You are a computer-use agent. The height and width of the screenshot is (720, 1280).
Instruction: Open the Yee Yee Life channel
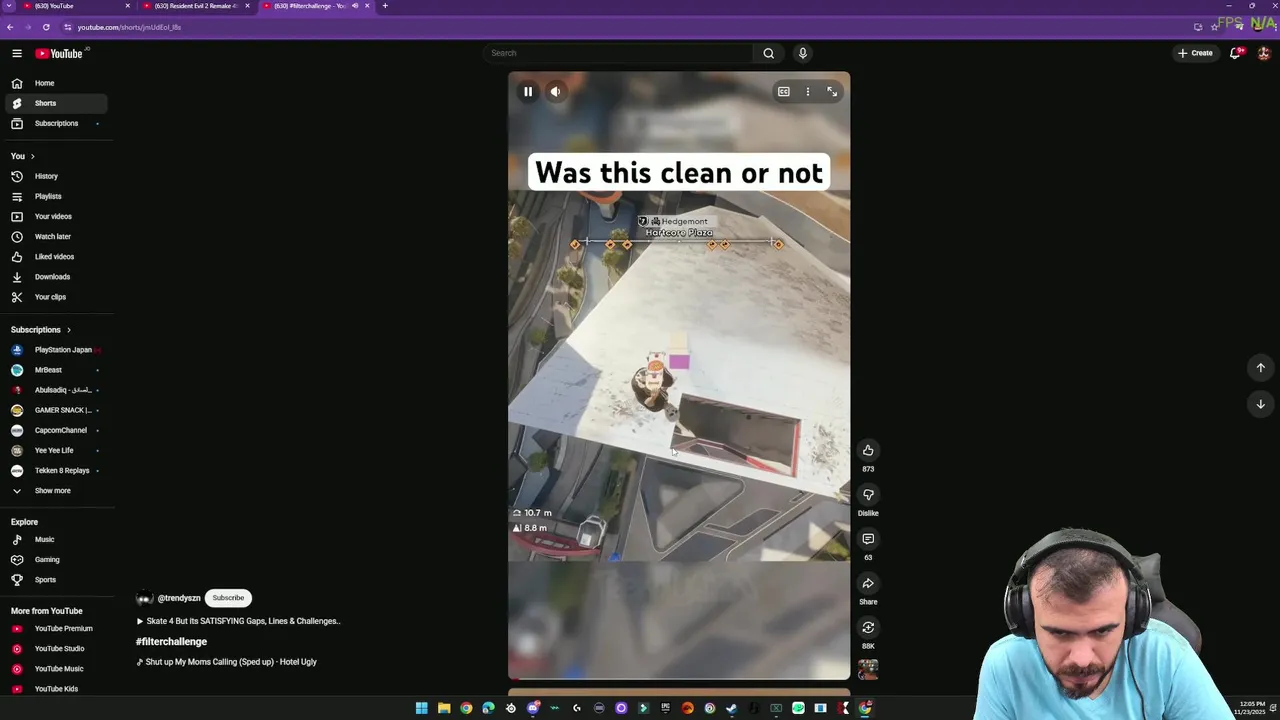(54, 450)
